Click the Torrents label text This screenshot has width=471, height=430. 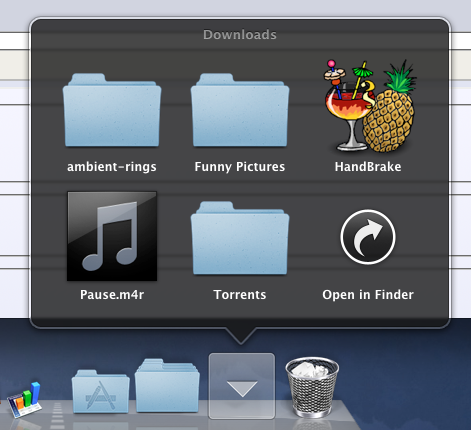click(240, 295)
